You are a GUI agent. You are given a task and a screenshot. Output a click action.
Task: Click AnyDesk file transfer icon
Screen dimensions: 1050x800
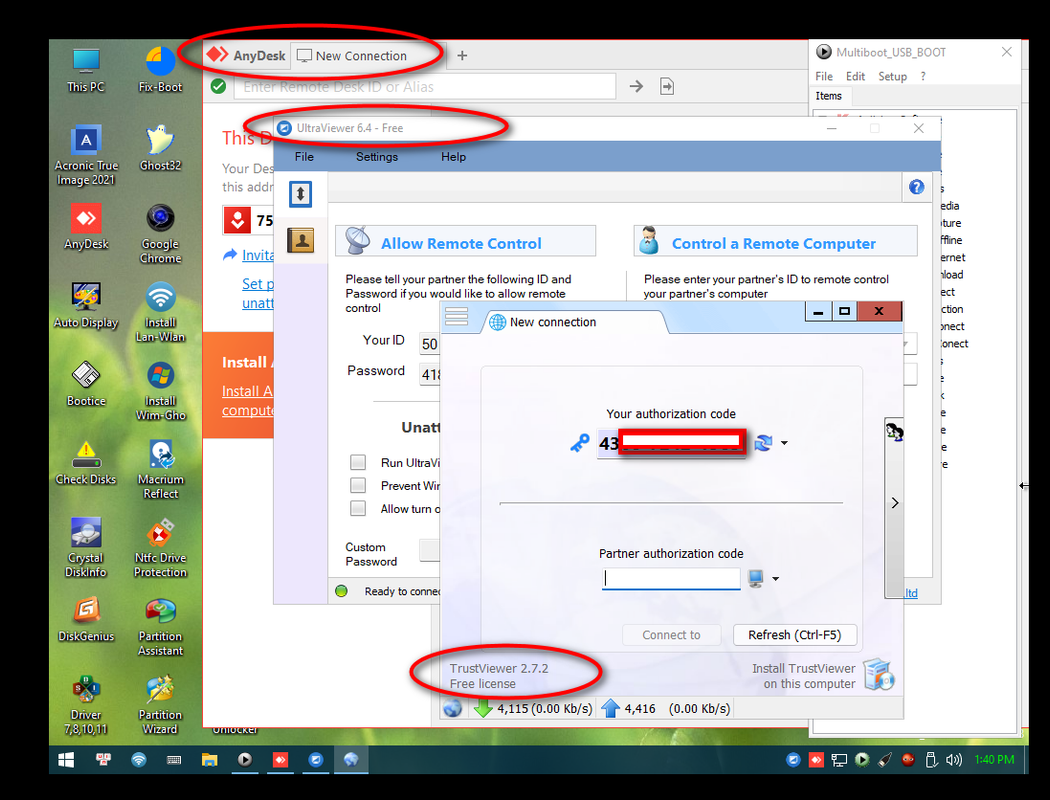[667, 86]
